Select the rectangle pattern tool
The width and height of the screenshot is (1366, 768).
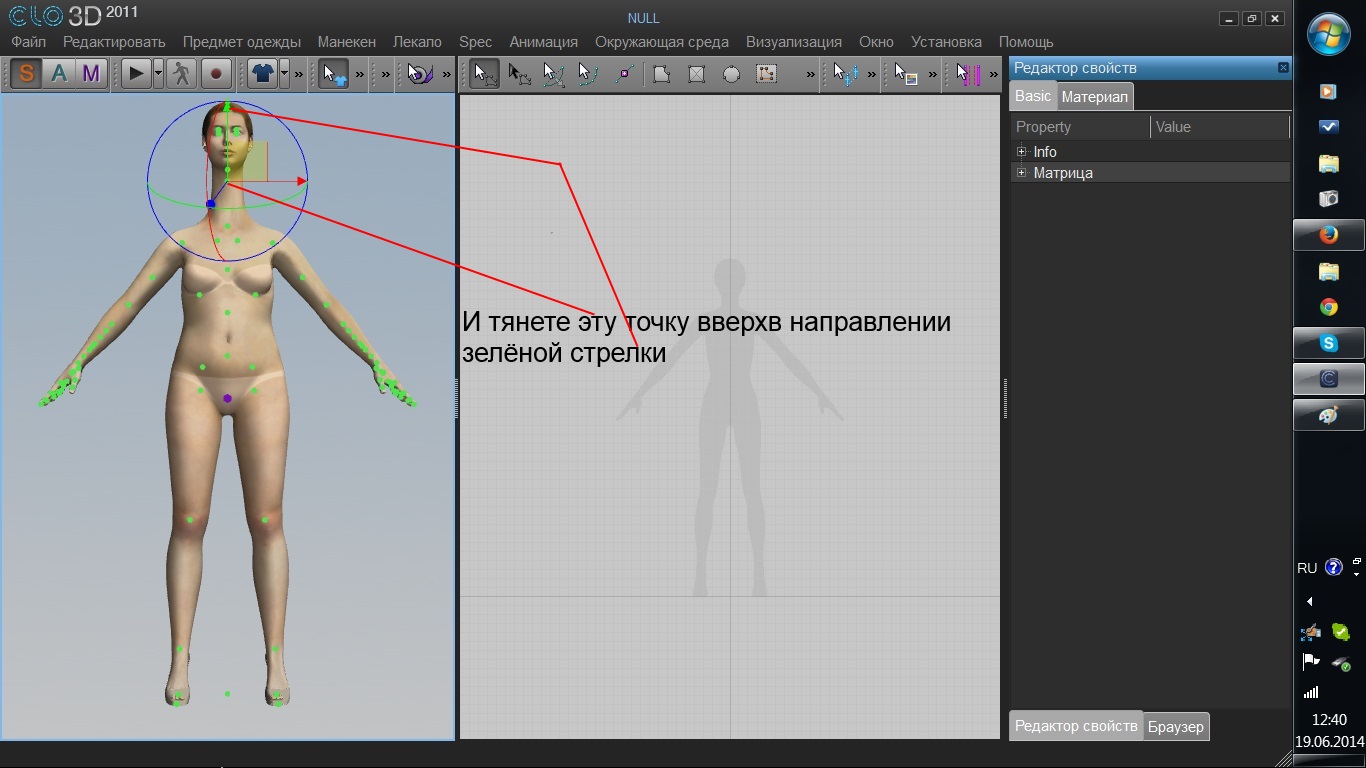coord(697,74)
